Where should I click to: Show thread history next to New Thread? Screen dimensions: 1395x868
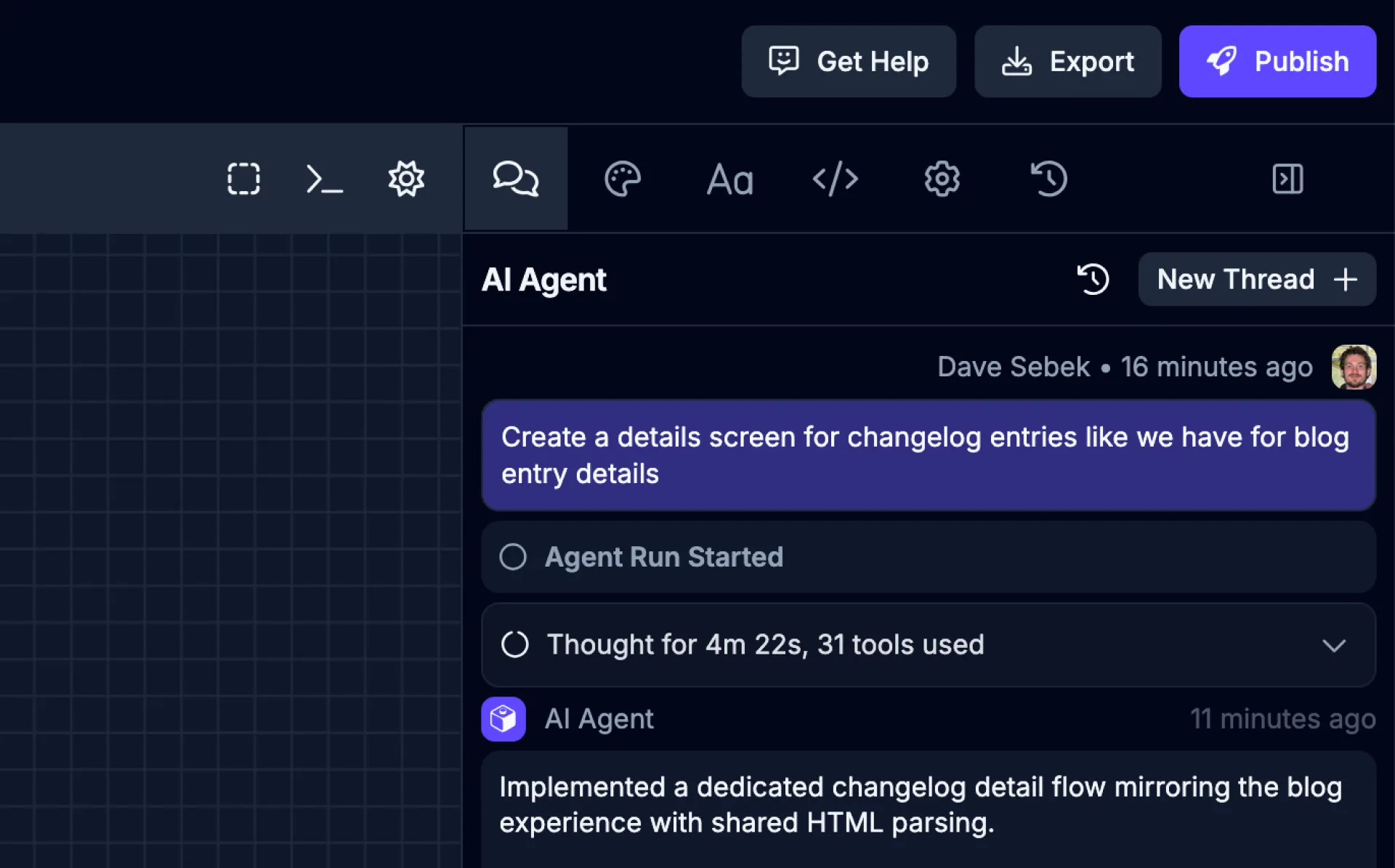point(1093,280)
